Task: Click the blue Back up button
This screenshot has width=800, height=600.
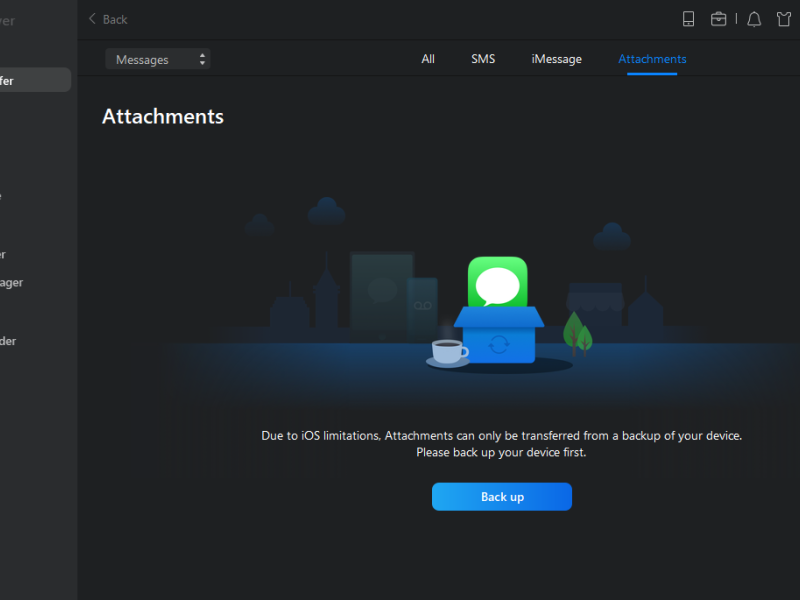Action: pyautogui.click(x=502, y=496)
